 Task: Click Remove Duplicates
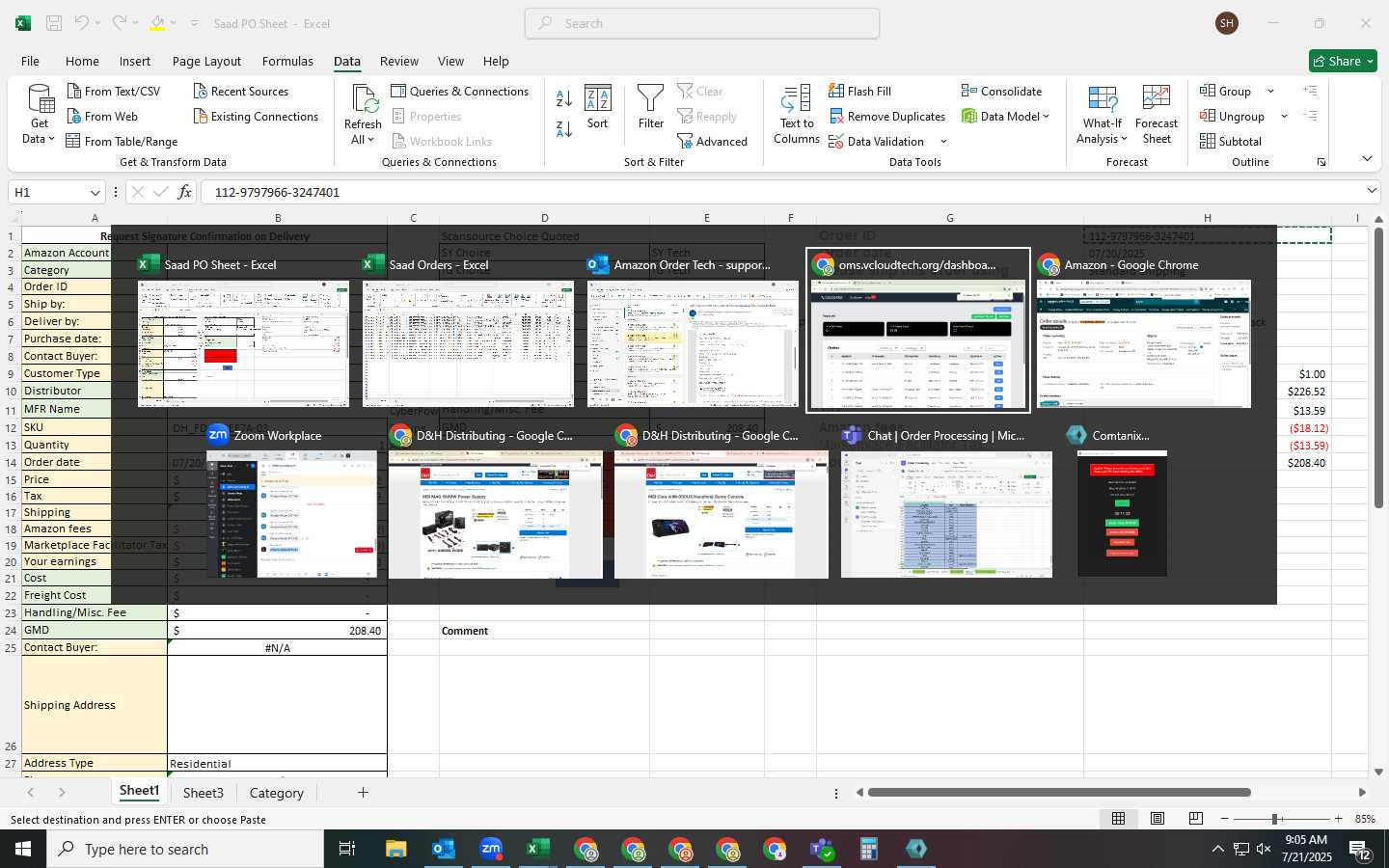[x=886, y=116]
